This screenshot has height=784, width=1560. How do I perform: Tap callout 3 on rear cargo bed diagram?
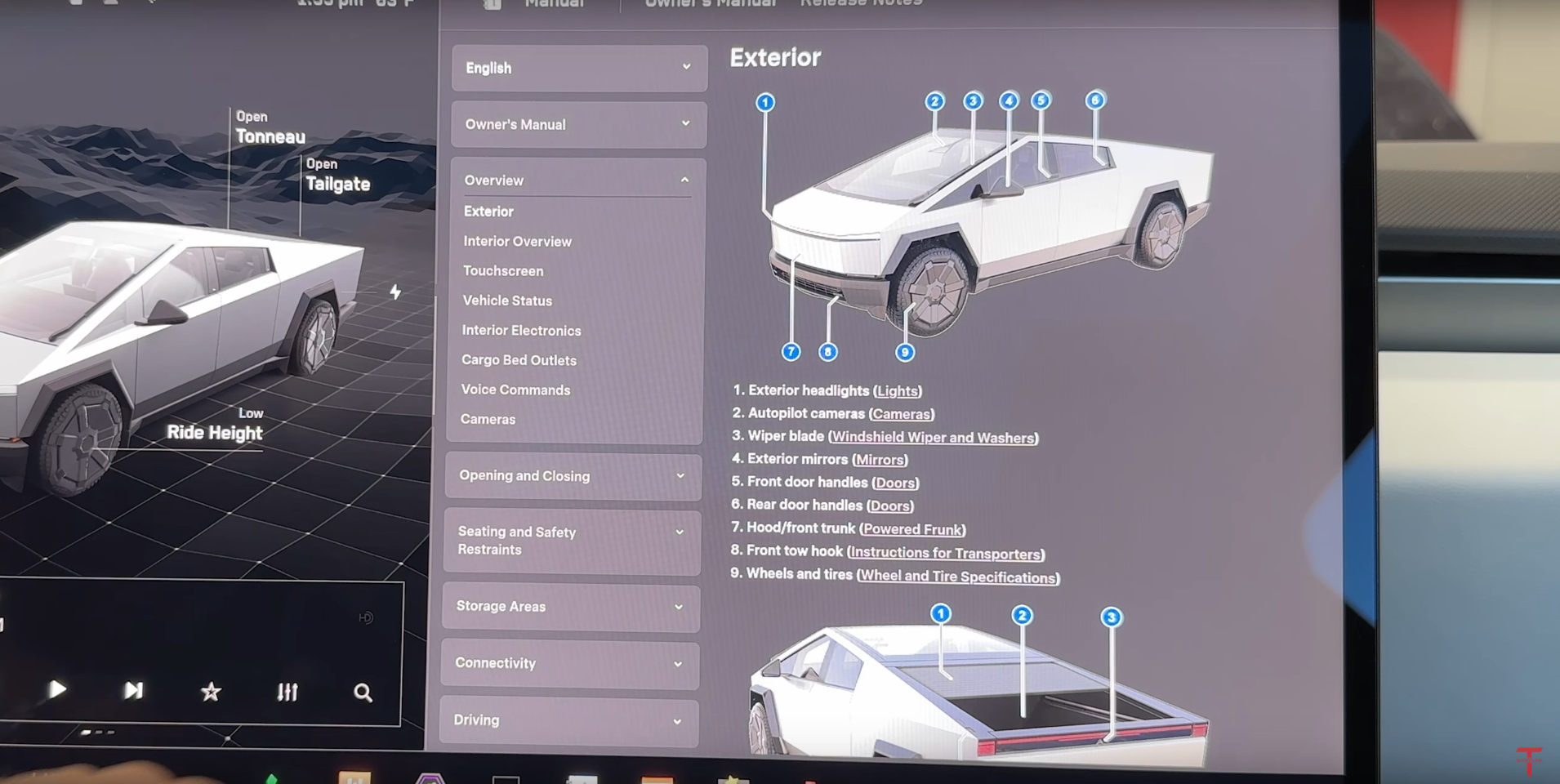[1111, 617]
